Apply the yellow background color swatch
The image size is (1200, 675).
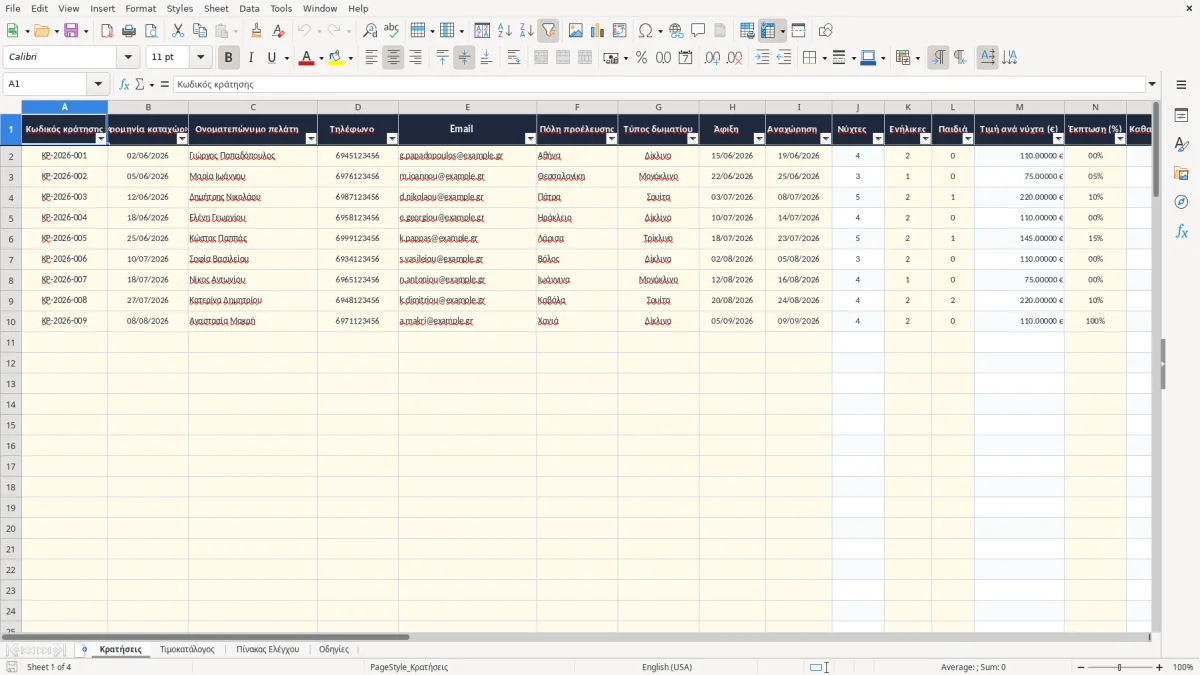[336, 58]
